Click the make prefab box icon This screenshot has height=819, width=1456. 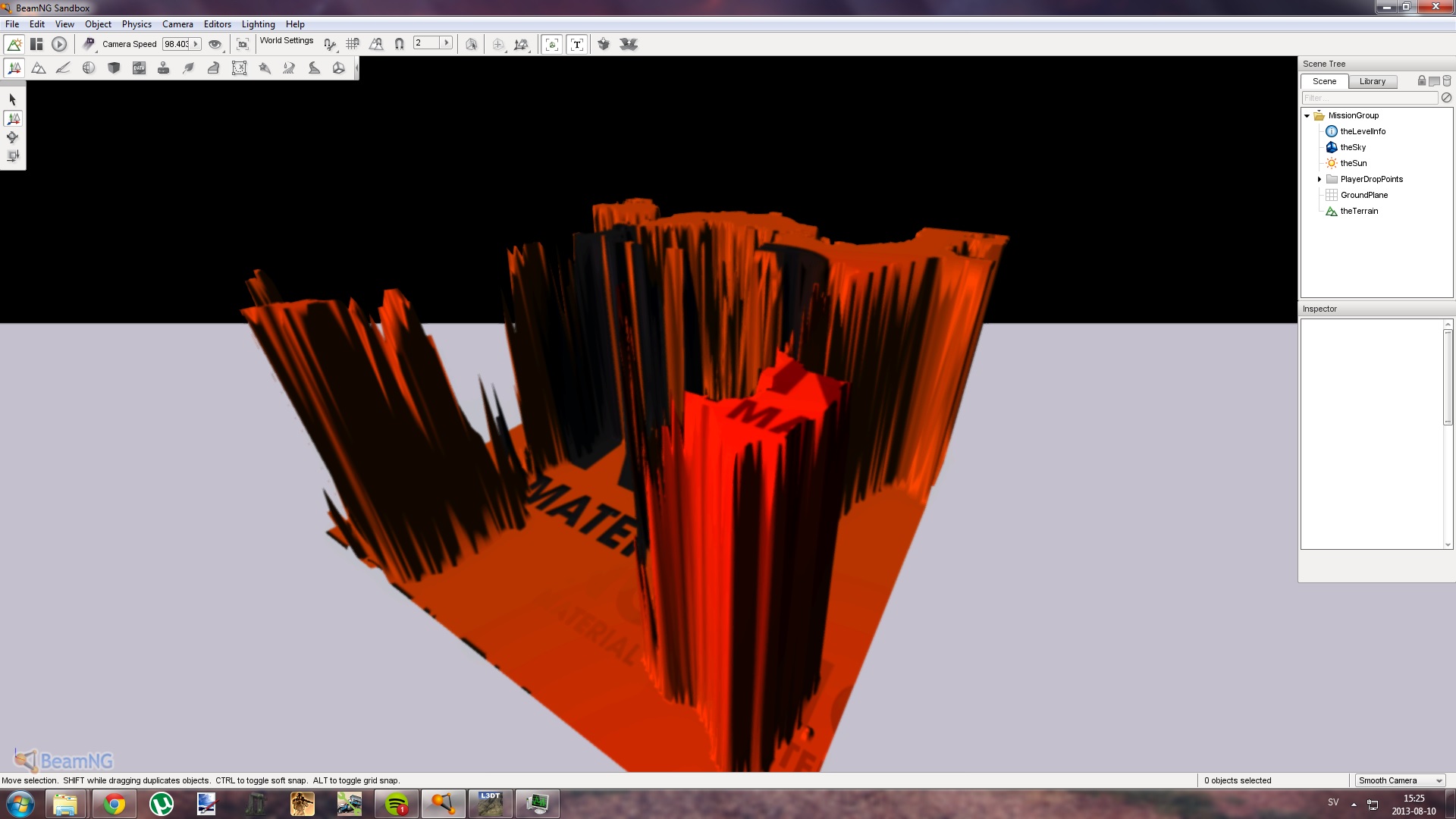pos(604,44)
